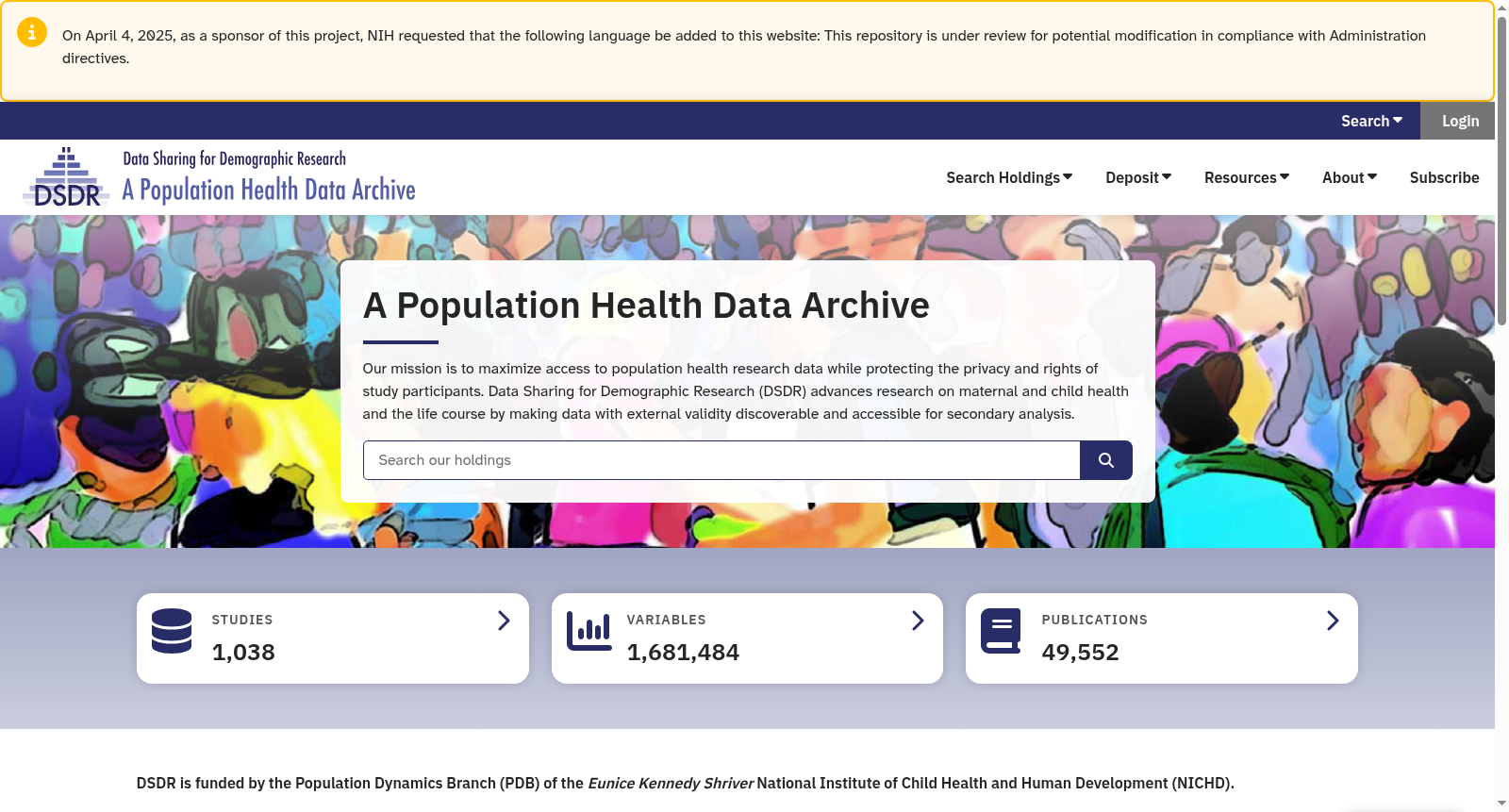Click the Variables bar chart icon

pyautogui.click(x=589, y=631)
